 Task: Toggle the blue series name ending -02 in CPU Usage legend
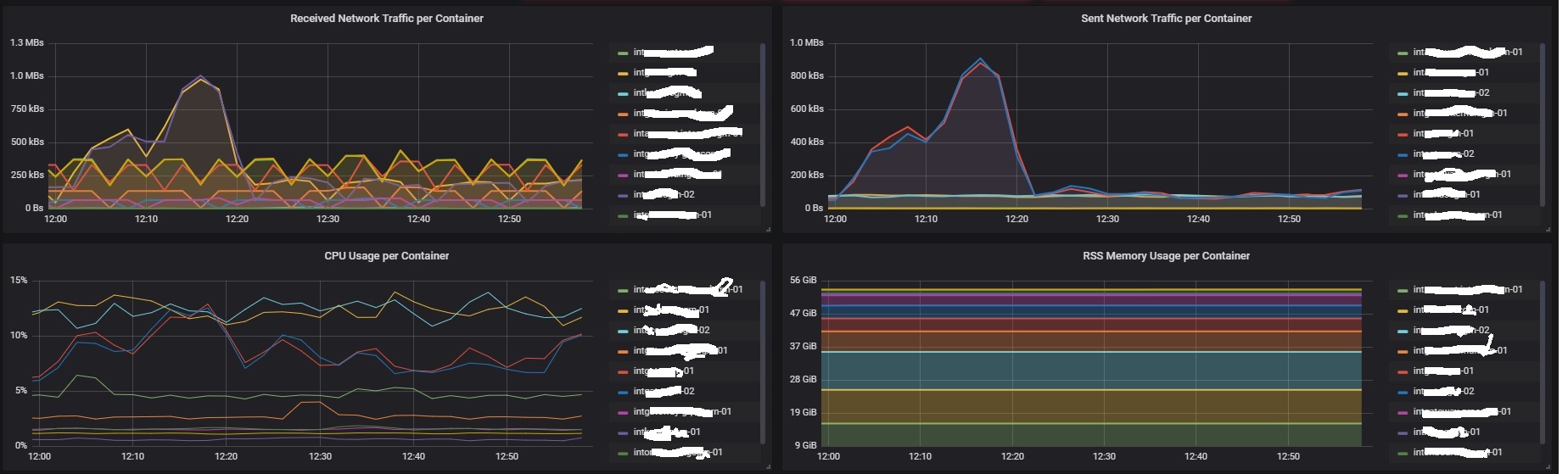pos(664,391)
